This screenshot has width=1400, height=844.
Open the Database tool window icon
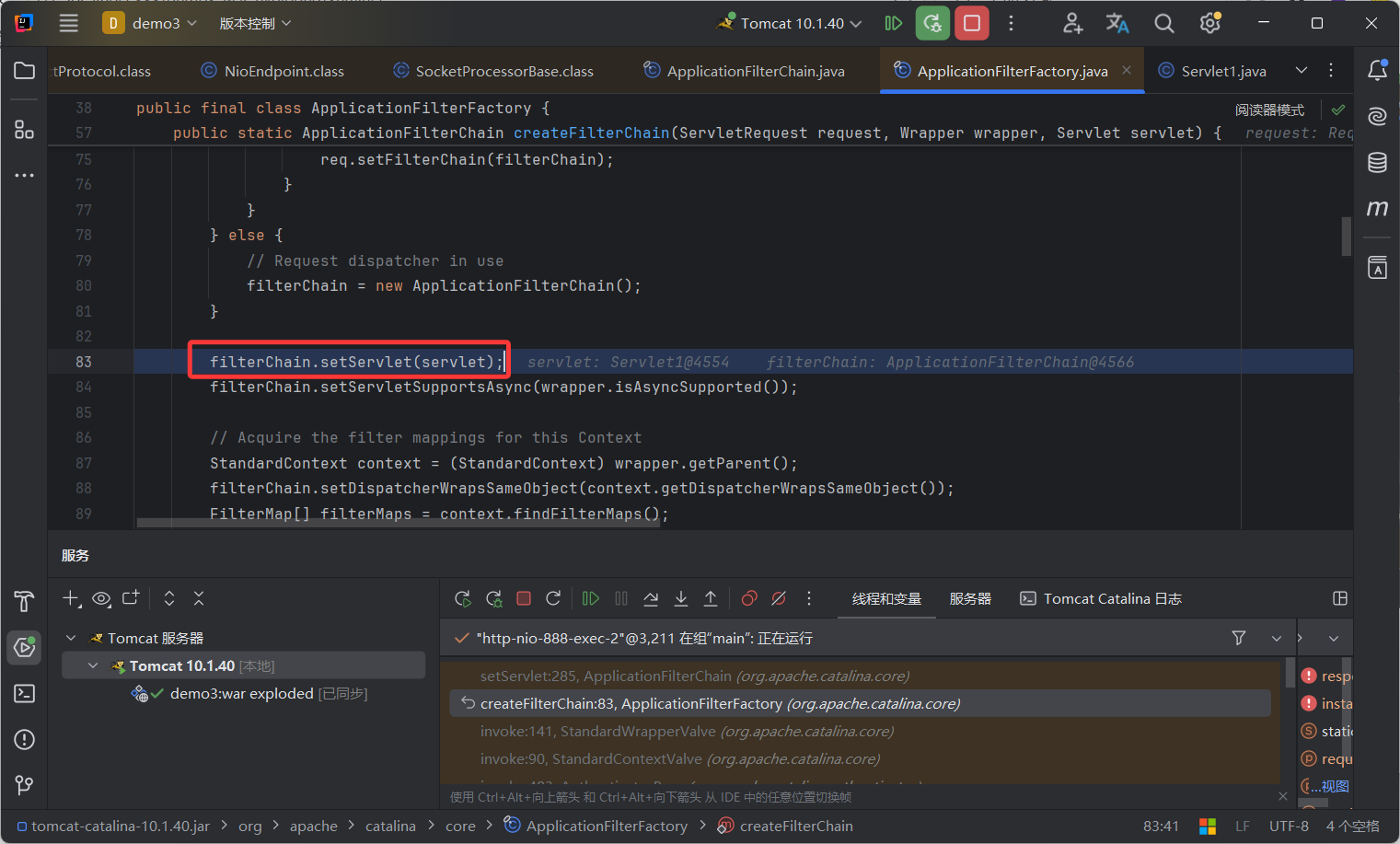pyautogui.click(x=1377, y=163)
